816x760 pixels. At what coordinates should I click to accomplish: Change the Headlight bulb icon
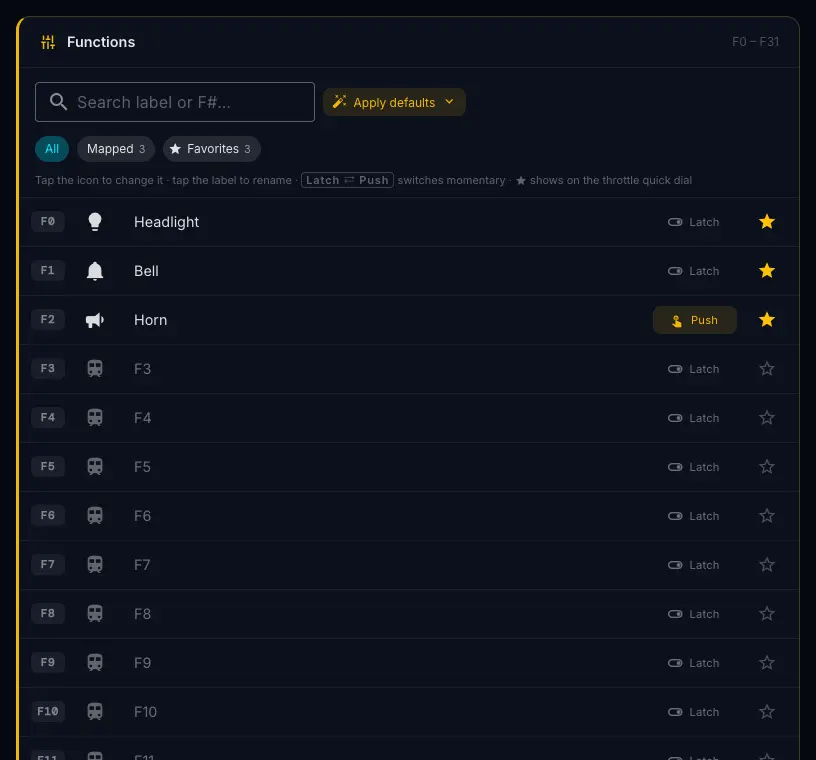point(95,222)
